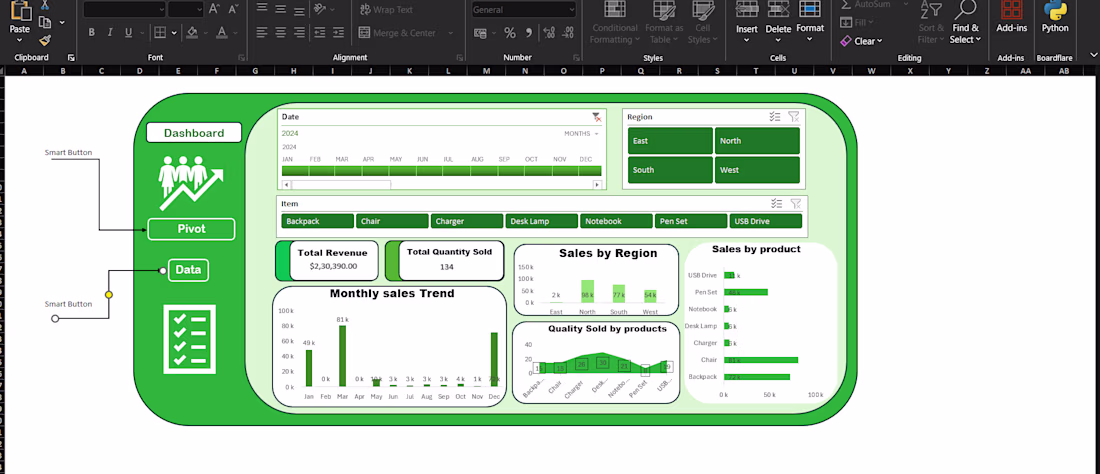Clear the Date timeline filter
Viewport: 1100px width, 474px height.
point(596,117)
